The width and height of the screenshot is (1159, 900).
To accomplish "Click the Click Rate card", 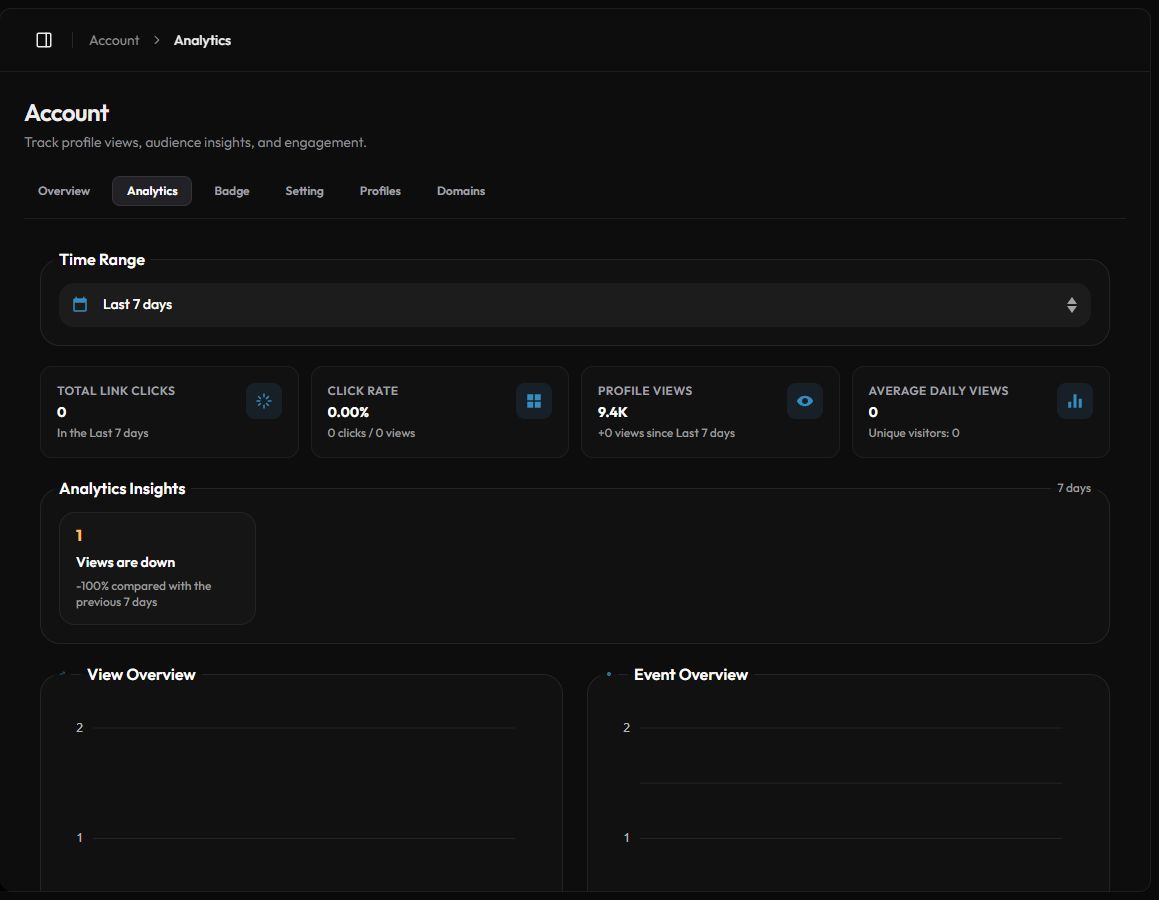I will (440, 412).
